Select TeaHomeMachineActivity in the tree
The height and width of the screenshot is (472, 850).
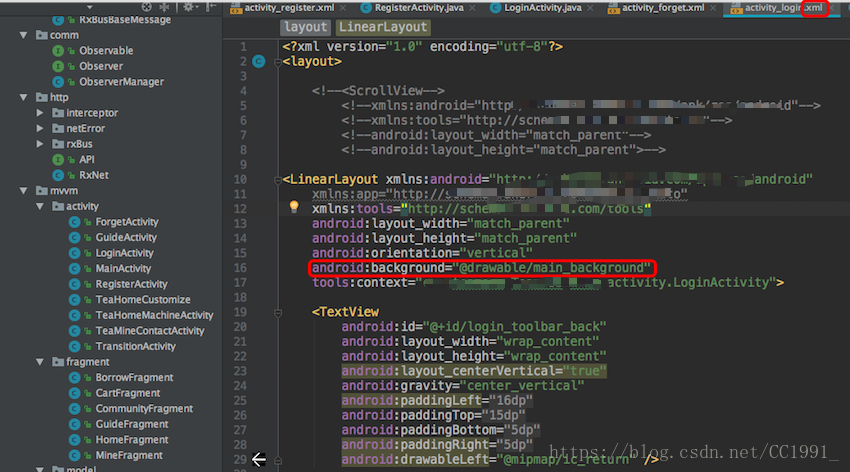point(154,315)
